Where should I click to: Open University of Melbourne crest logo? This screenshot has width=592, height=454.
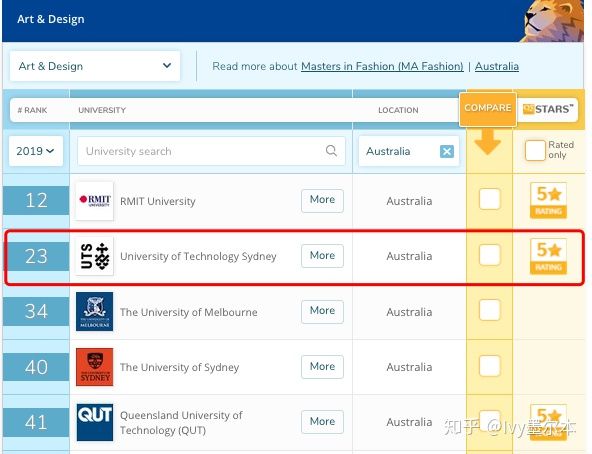94,312
